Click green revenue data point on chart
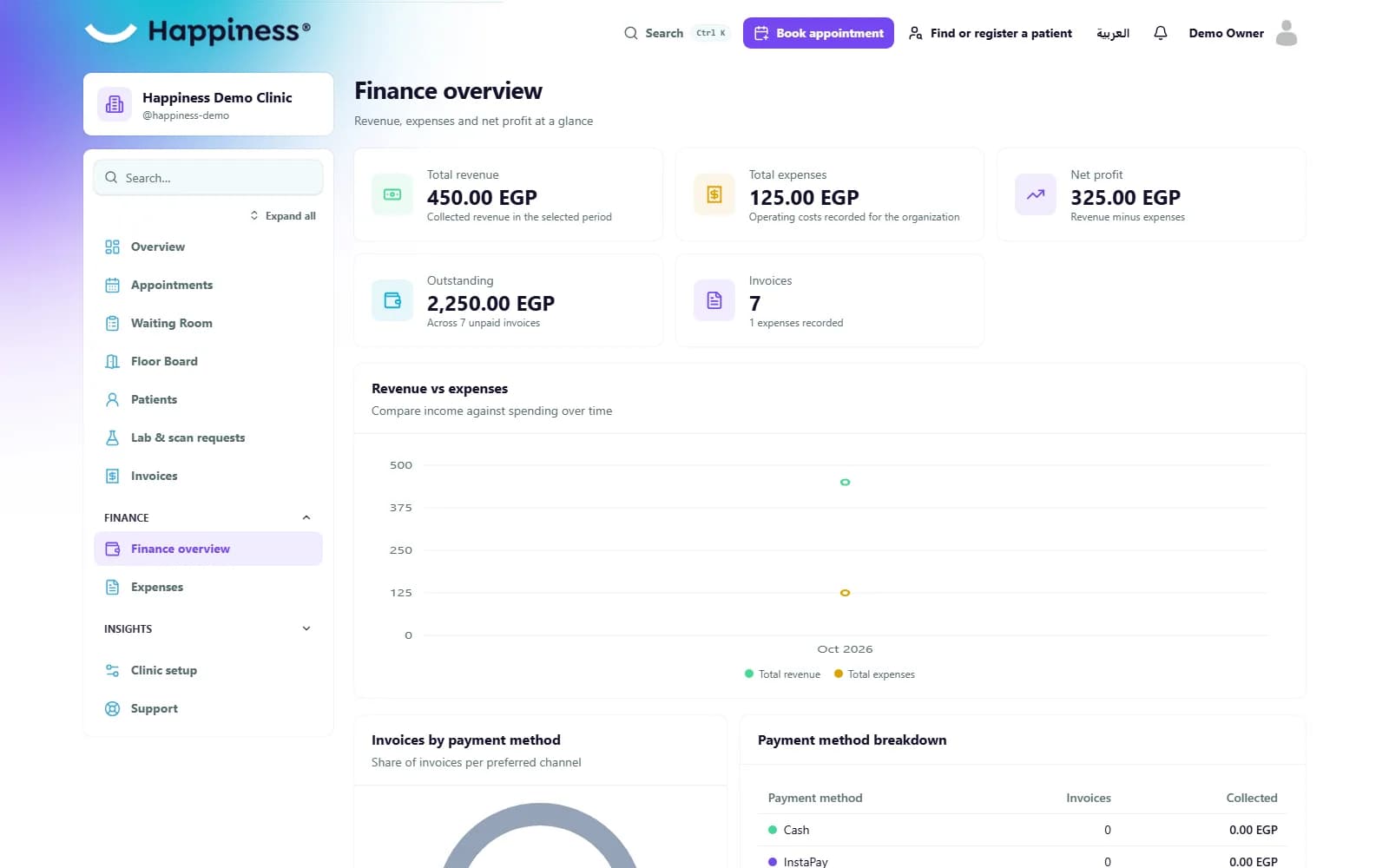1389x868 pixels. pos(845,482)
